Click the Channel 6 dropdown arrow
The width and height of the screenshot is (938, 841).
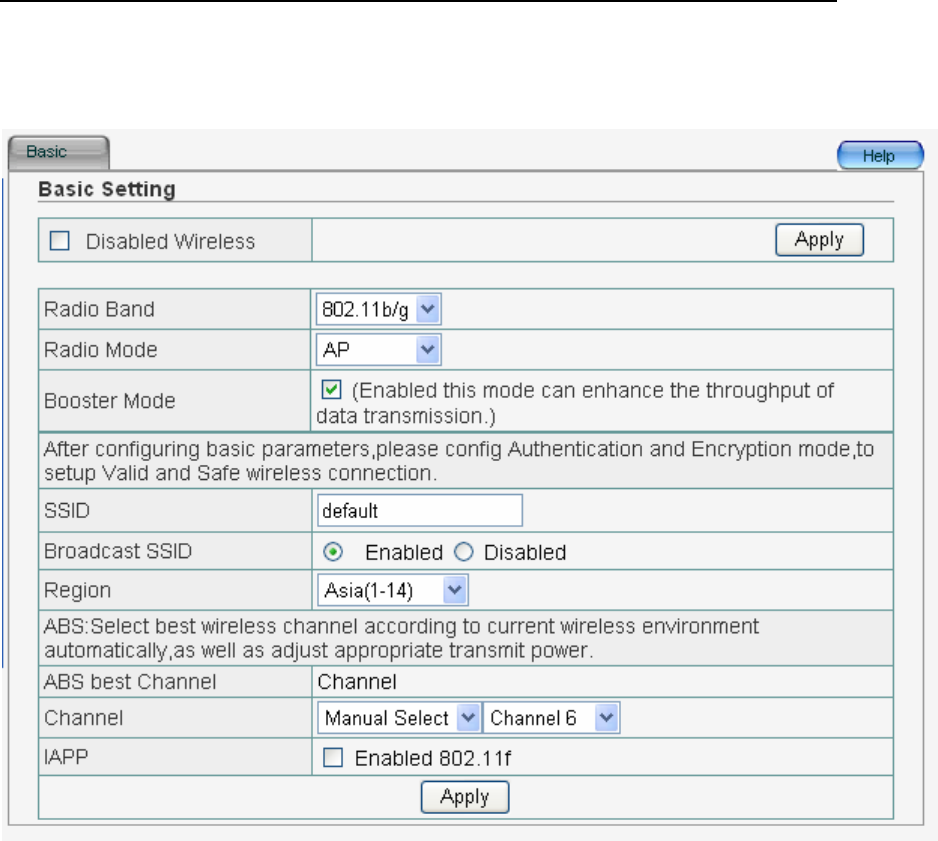(x=606, y=718)
